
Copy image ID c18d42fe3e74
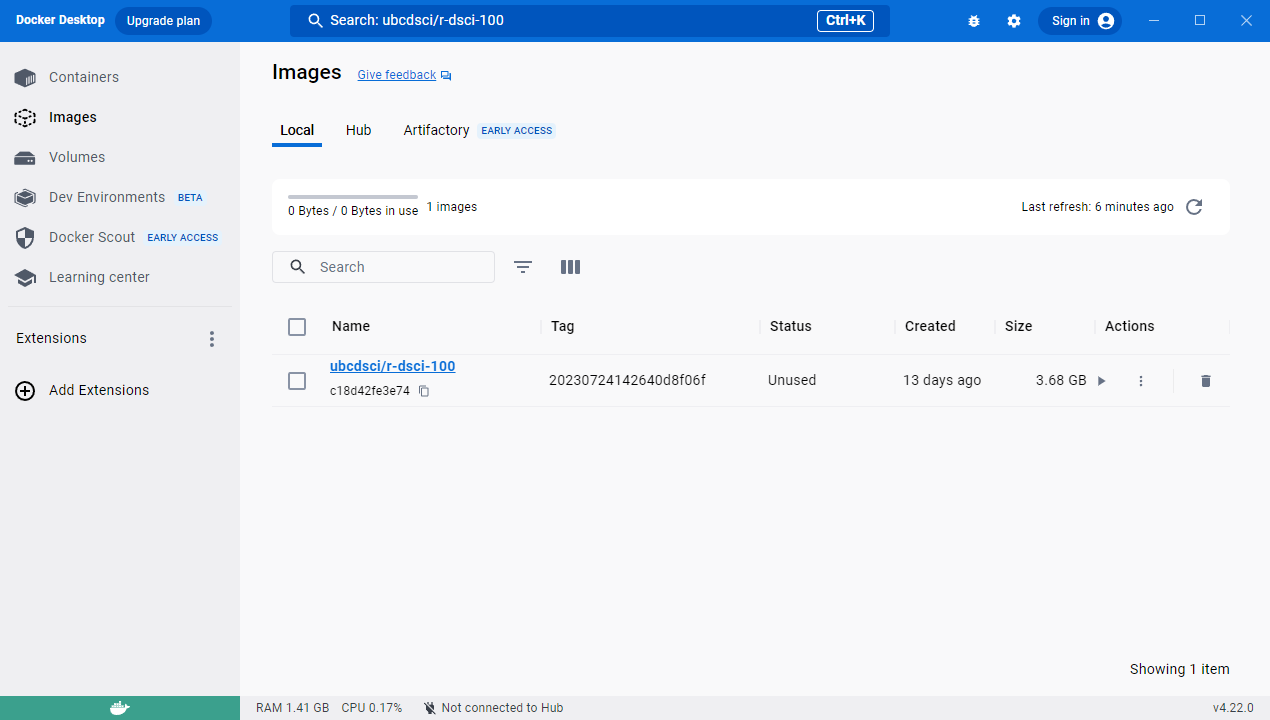pos(424,391)
